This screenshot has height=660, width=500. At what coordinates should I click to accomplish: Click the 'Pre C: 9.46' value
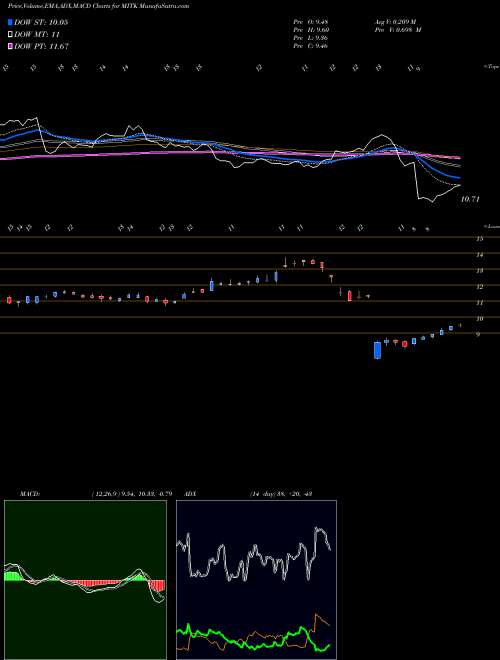tap(311, 46)
